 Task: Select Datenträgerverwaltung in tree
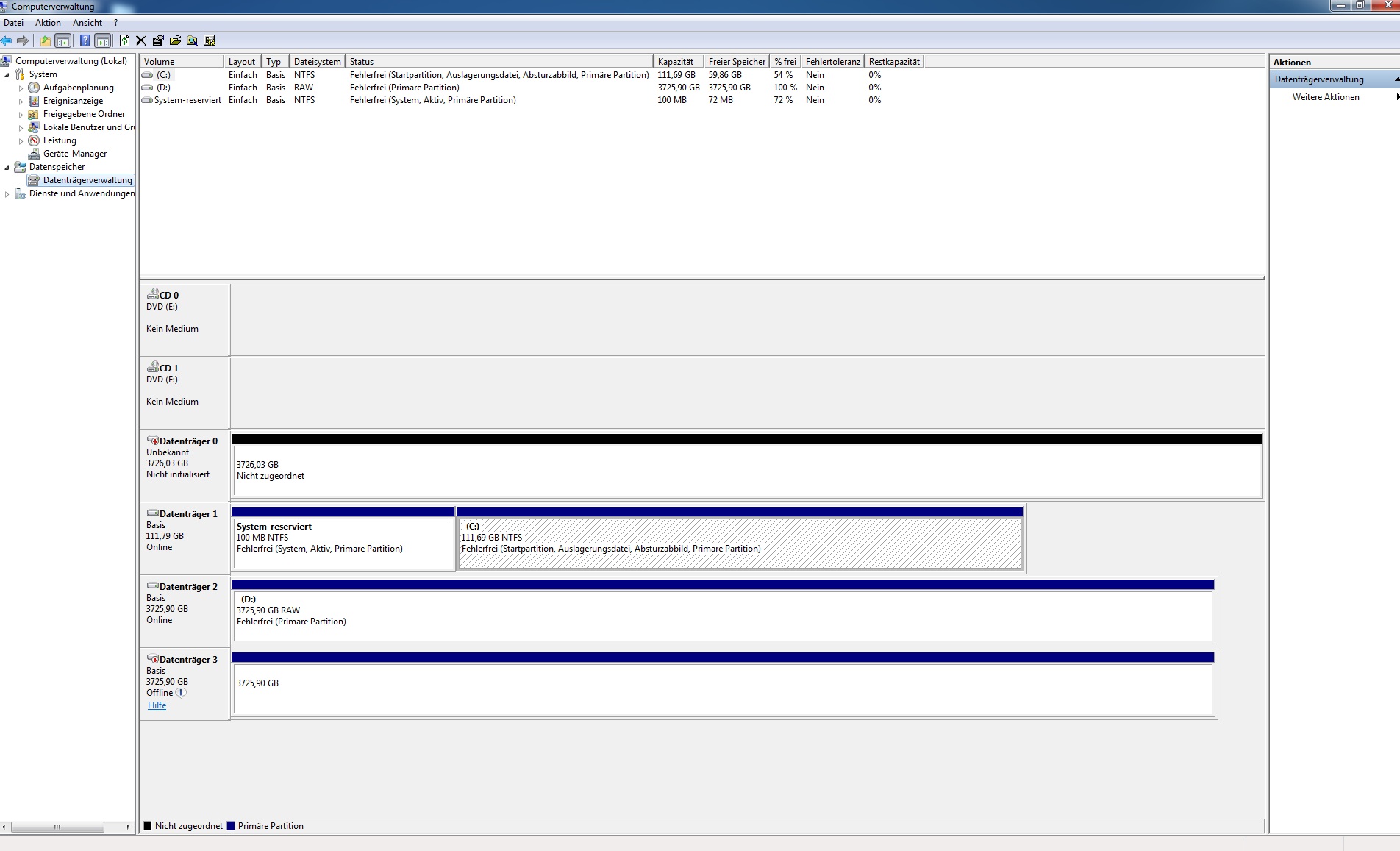coord(87,180)
